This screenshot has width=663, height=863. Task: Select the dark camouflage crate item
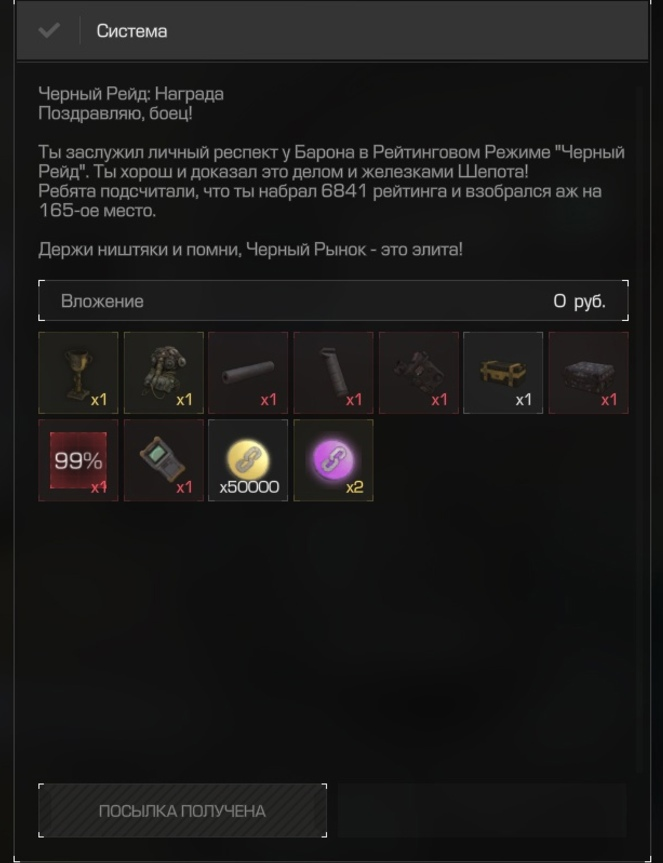click(x=588, y=373)
